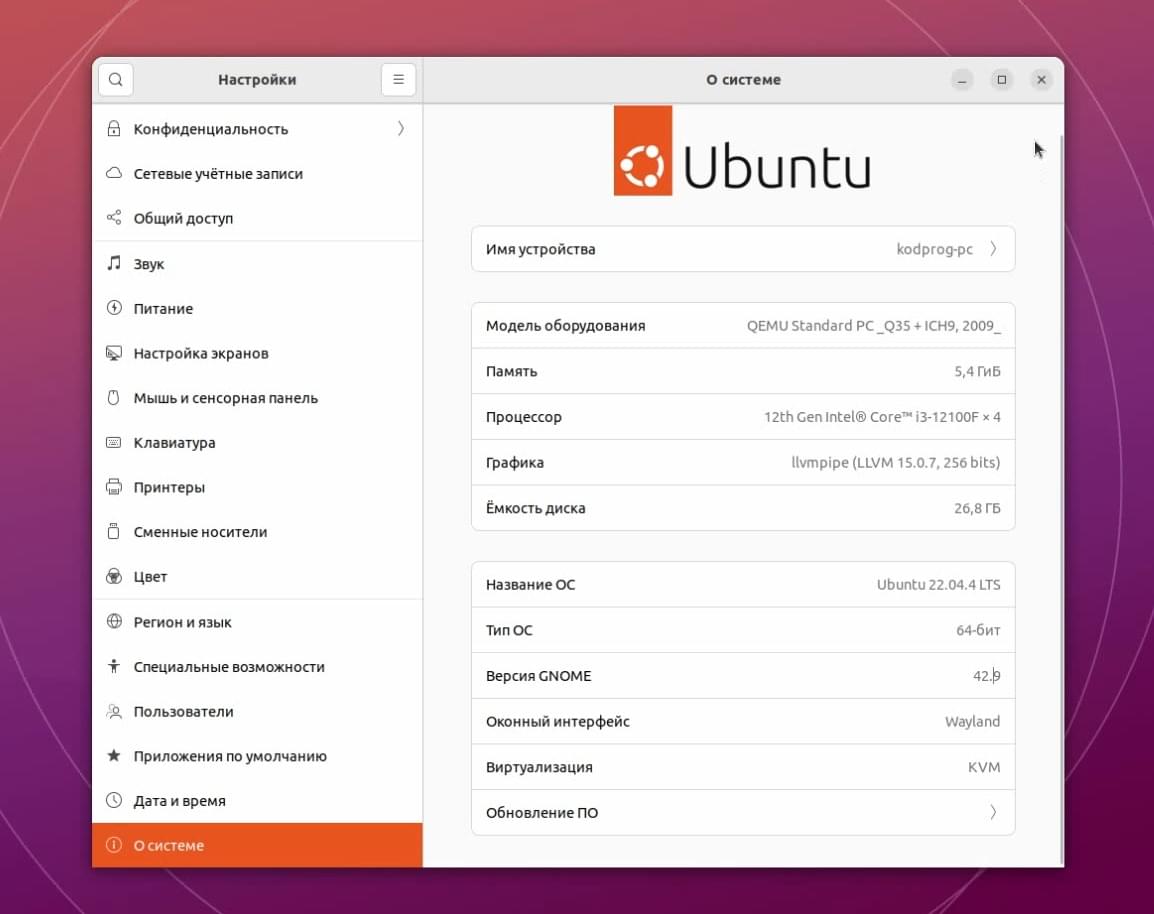Click the Ubuntu logo image

pos(742,151)
